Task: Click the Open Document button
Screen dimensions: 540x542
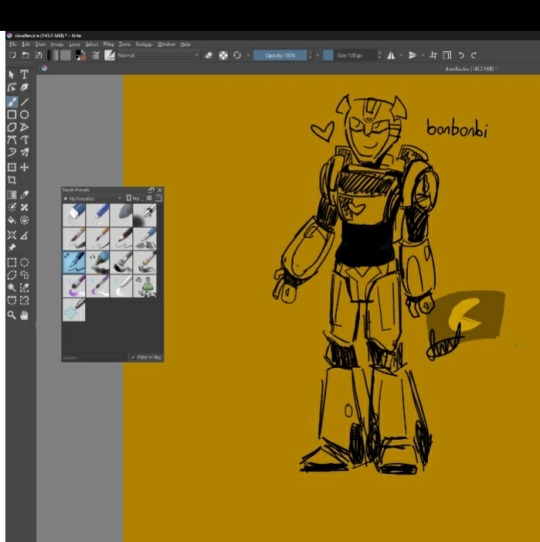Action: [25, 55]
